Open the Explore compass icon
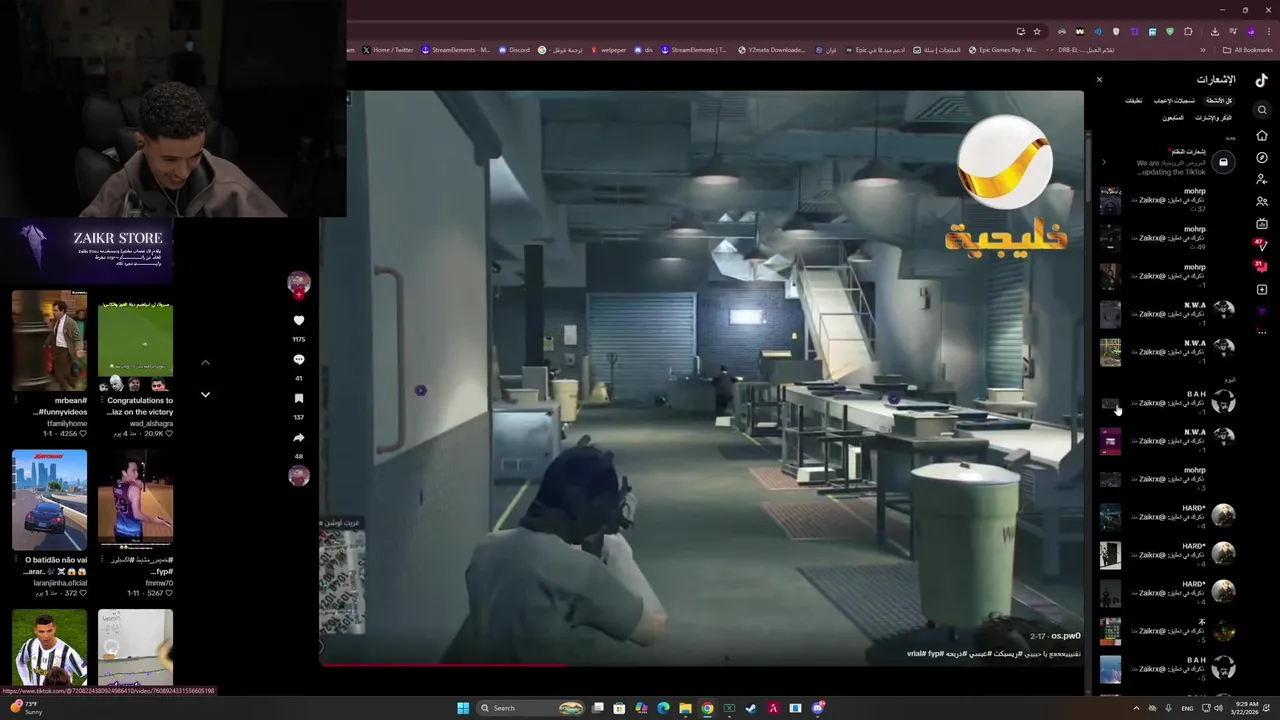Image resolution: width=1280 pixels, height=720 pixels. pos(1262,157)
